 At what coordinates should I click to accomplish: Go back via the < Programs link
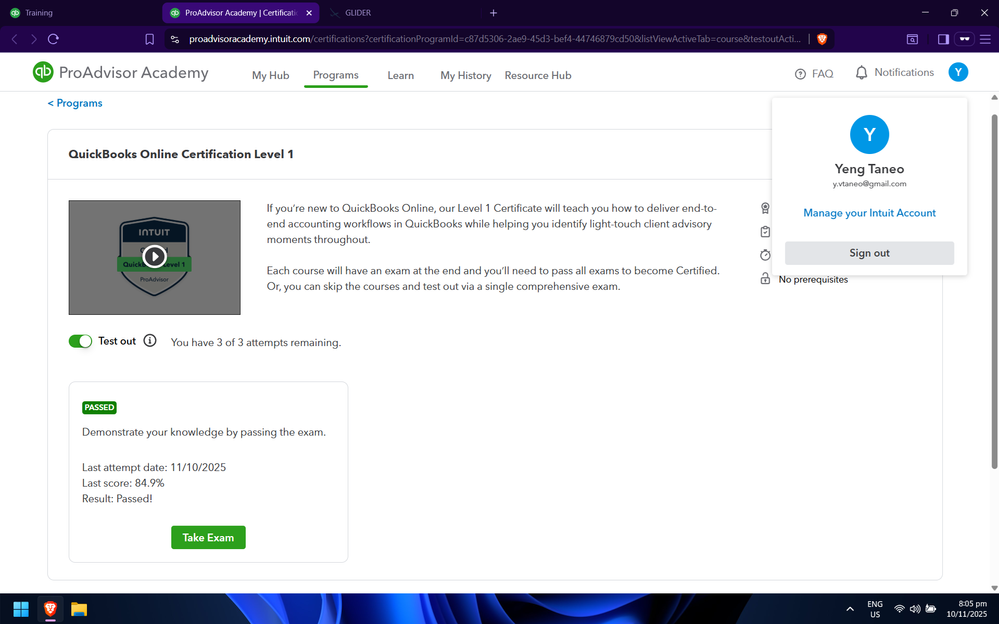75,103
